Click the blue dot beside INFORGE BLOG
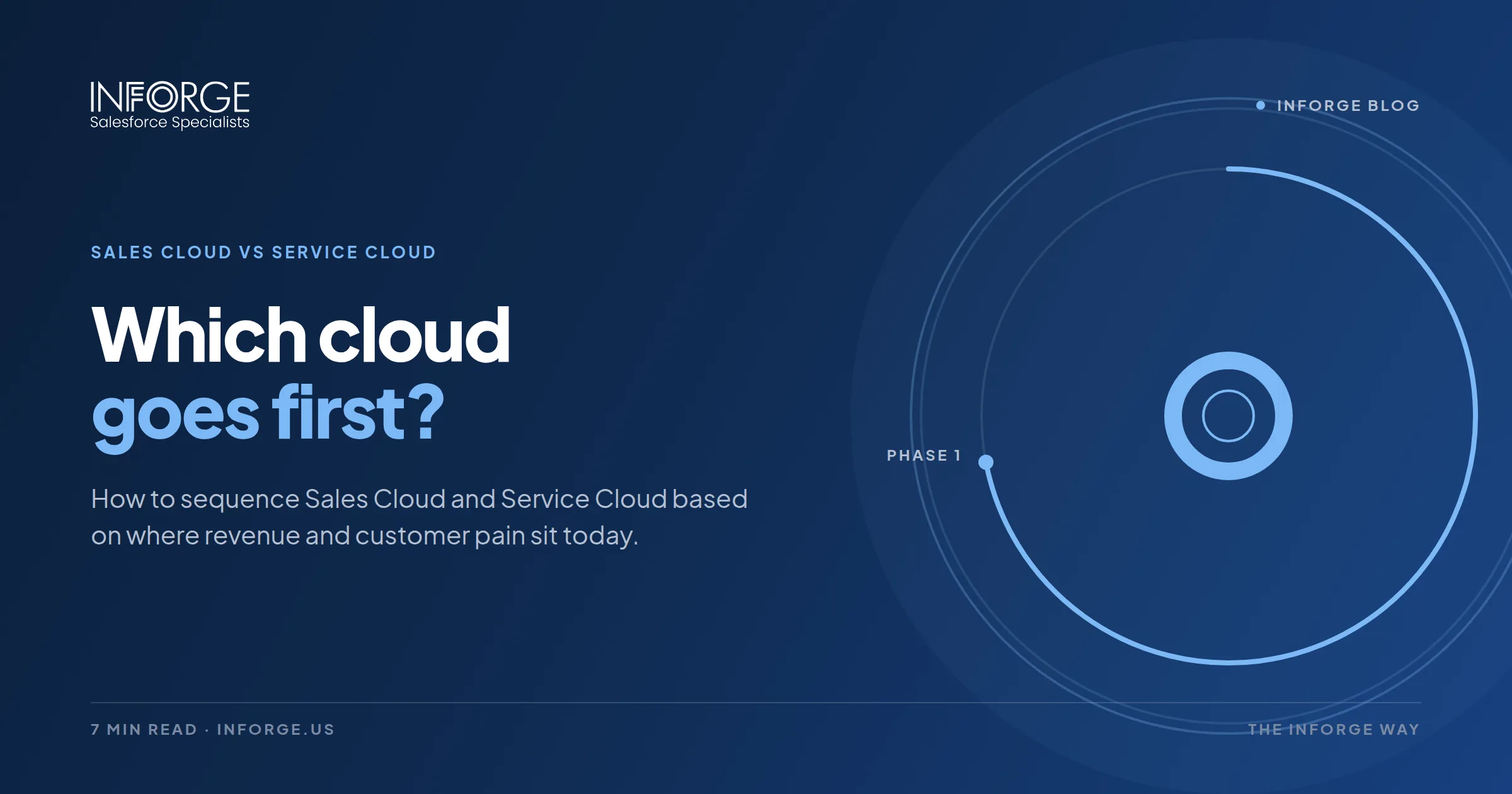Image resolution: width=1512 pixels, height=794 pixels. (x=1261, y=105)
